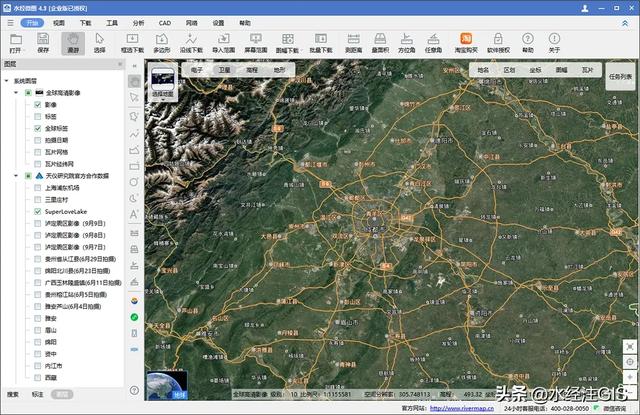The width and height of the screenshot is (640, 415).
Task: Click the 保存 save icon
Action: (x=43, y=41)
